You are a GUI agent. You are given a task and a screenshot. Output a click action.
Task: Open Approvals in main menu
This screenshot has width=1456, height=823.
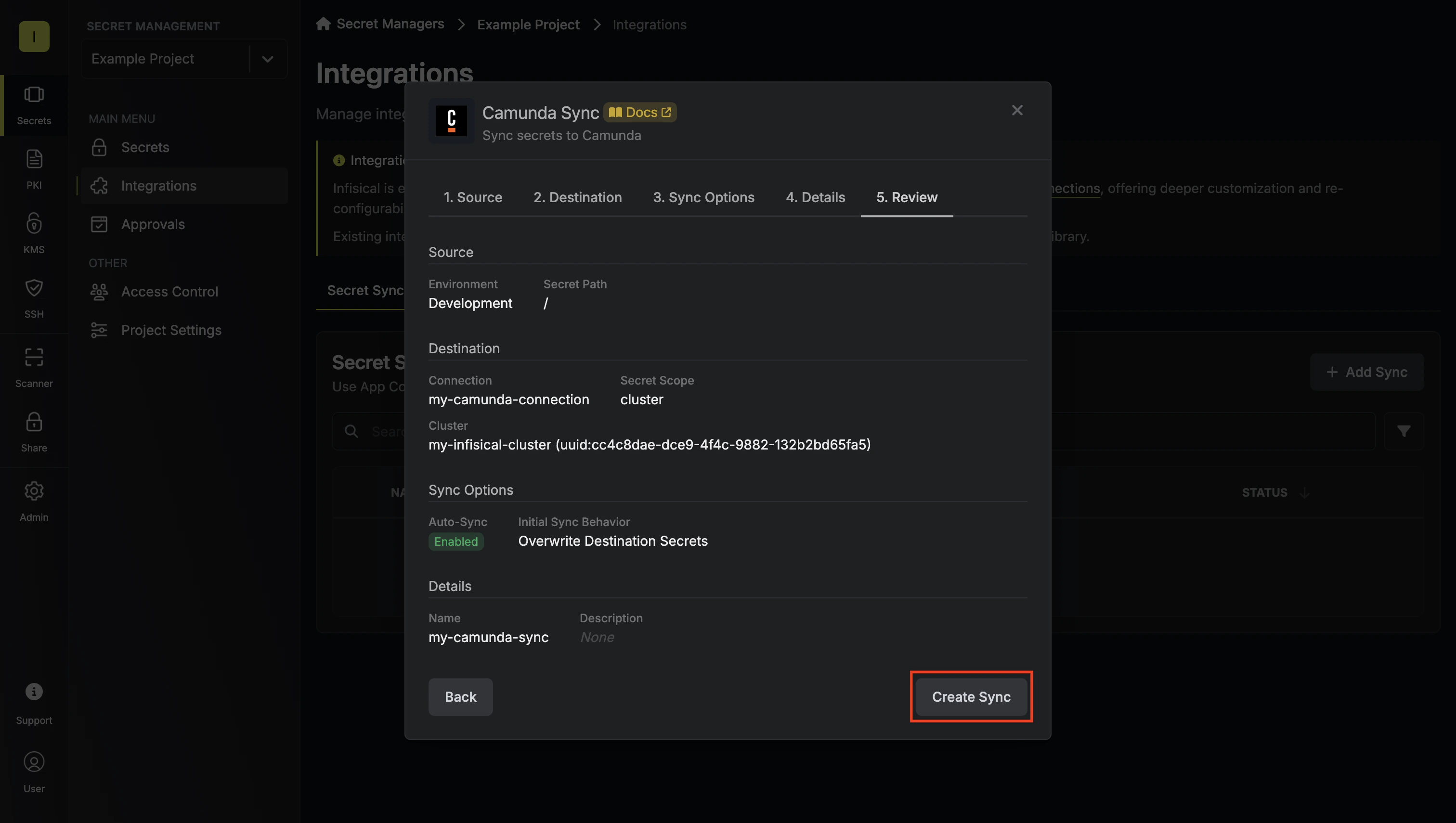pyautogui.click(x=184, y=224)
